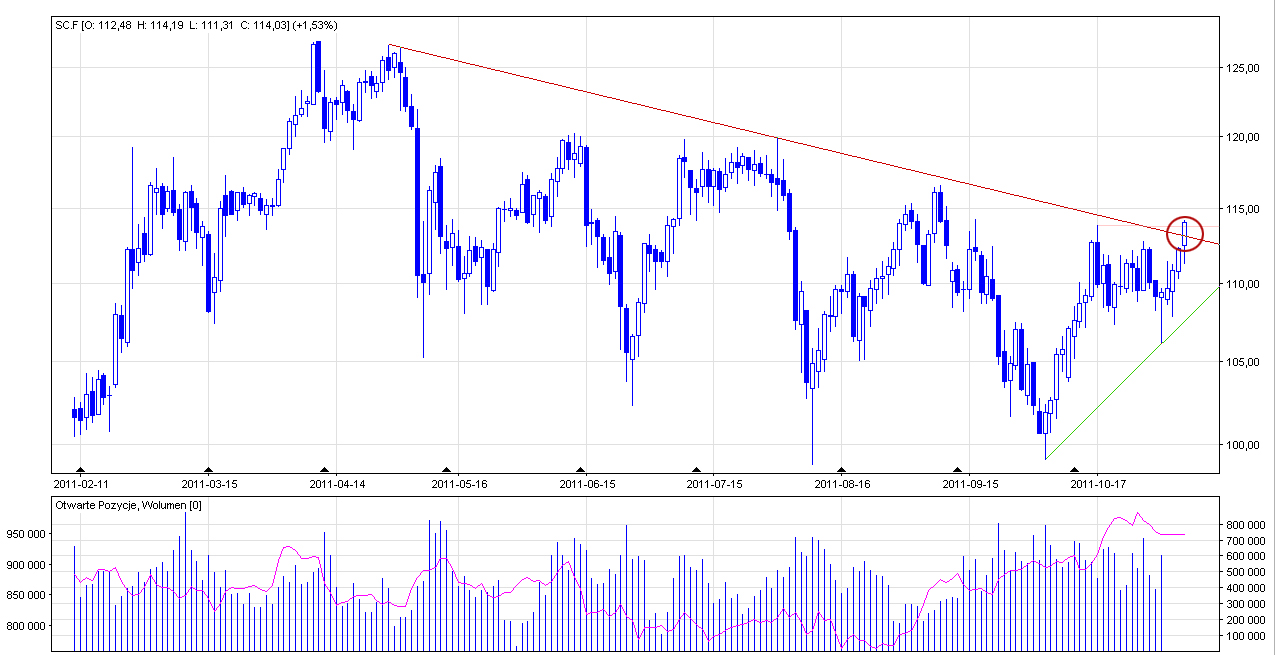Click the Otwarte Pozycje, Wolumen panel title
The image size is (1275, 655).
pyautogui.click(x=128, y=505)
